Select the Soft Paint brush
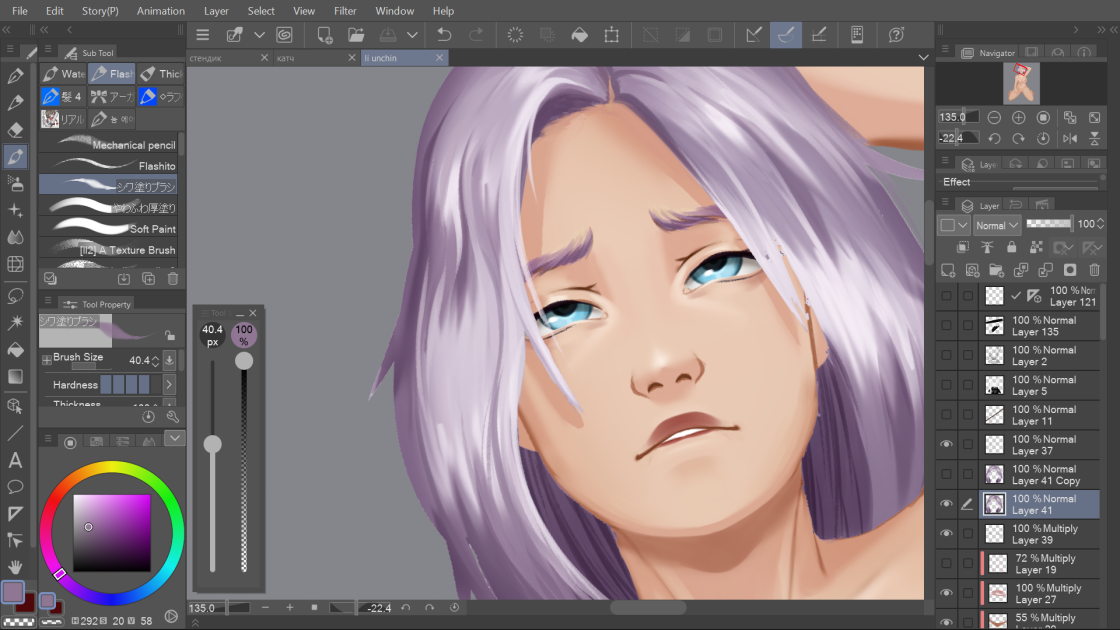 pos(108,229)
